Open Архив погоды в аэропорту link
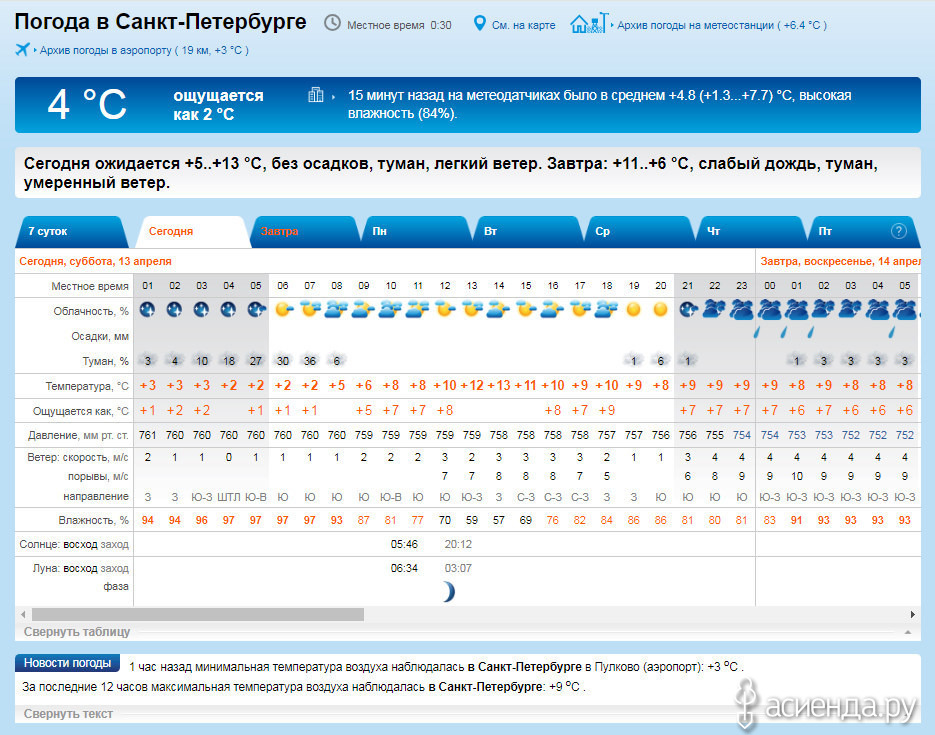This screenshot has width=935, height=735. [144, 50]
